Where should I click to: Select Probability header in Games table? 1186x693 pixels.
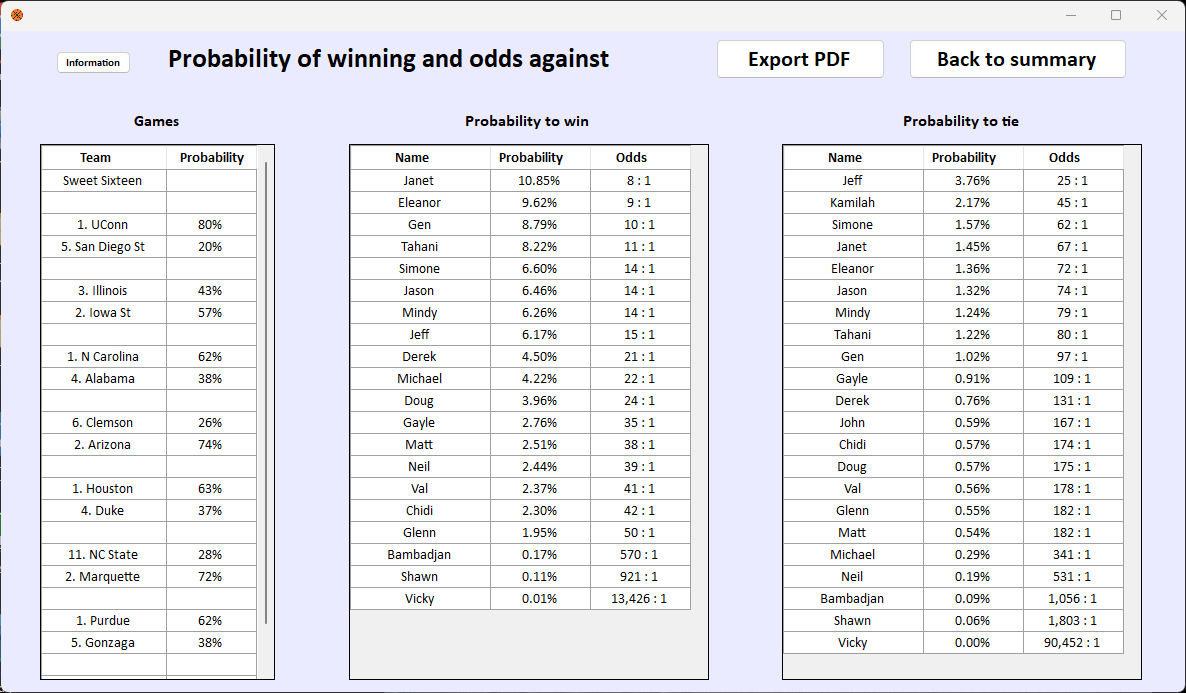[x=211, y=157]
